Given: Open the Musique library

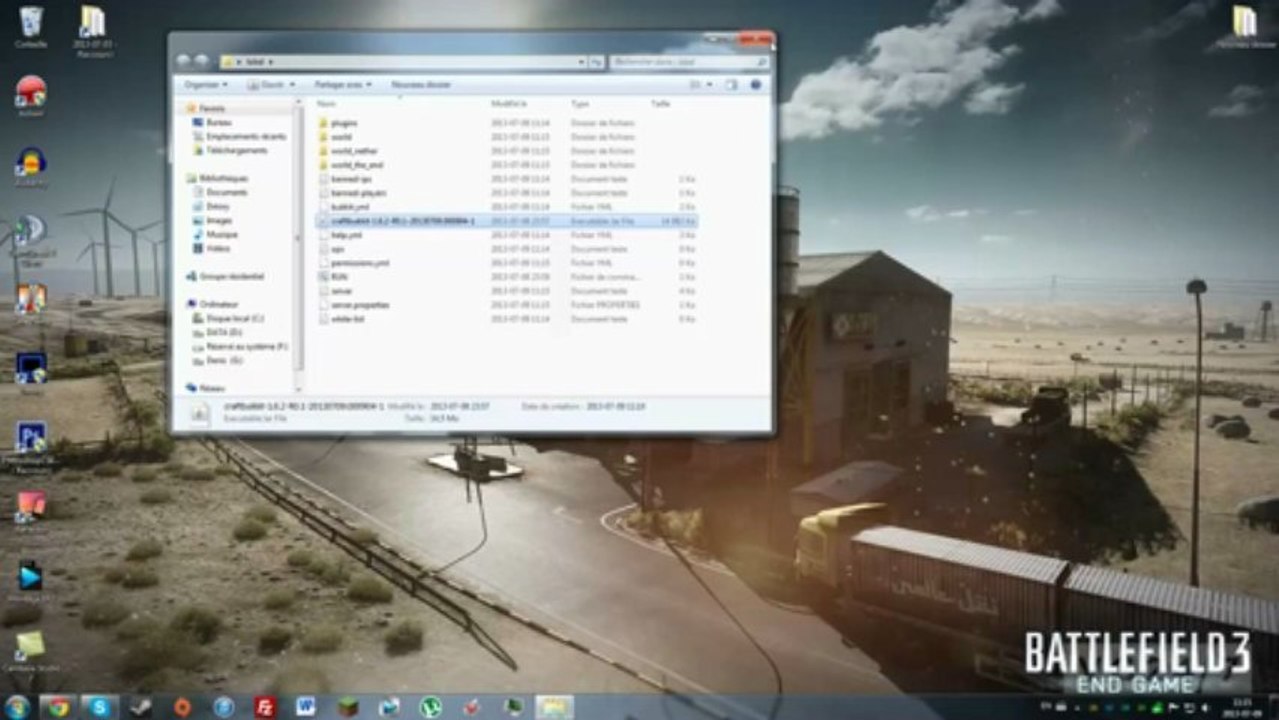Looking at the screenshot, I should coord(215,234).
